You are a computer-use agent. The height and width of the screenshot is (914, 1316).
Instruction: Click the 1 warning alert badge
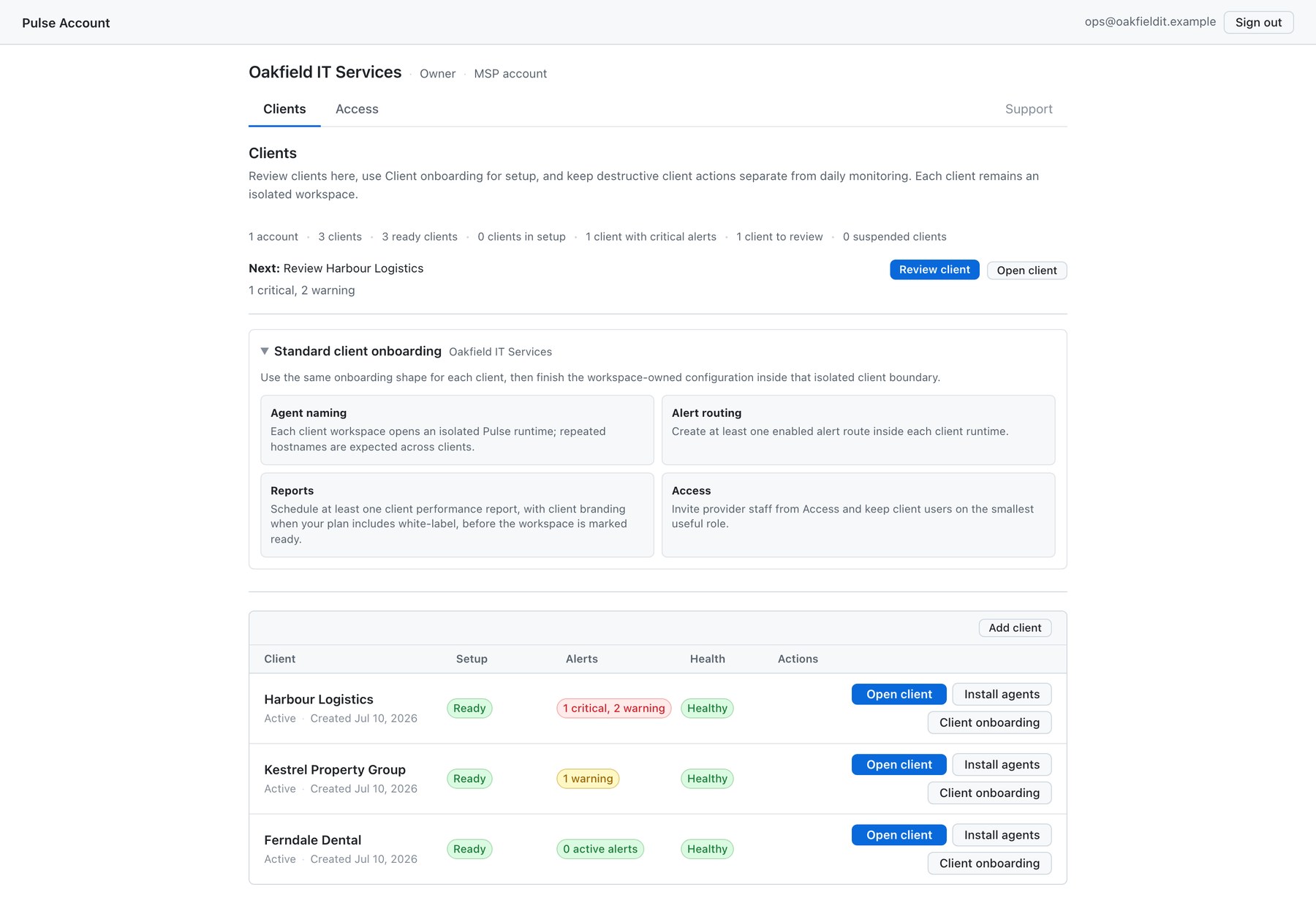tap(588, 779)
